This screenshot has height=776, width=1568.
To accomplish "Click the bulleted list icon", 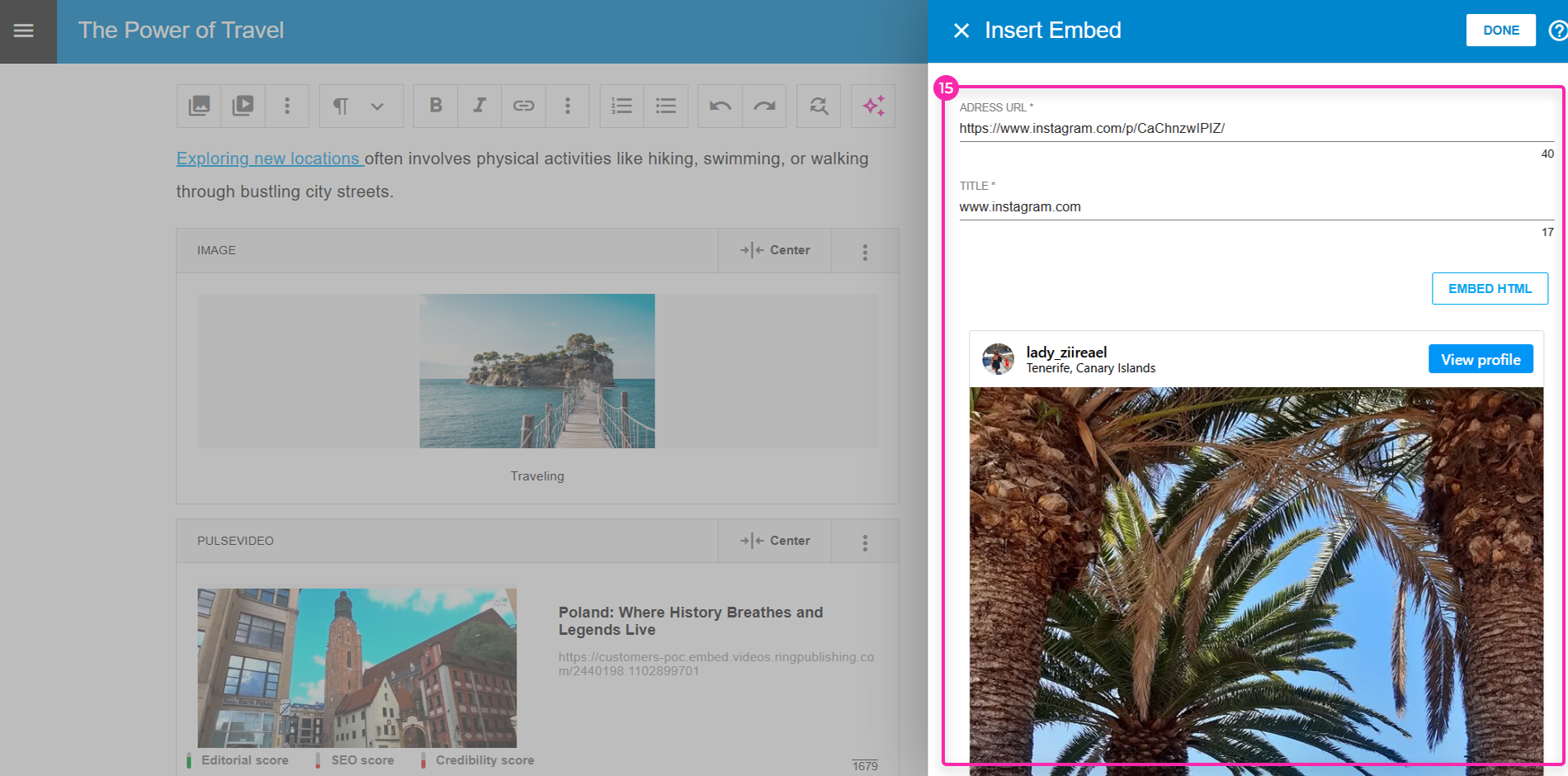I will [x=666, y=106].
